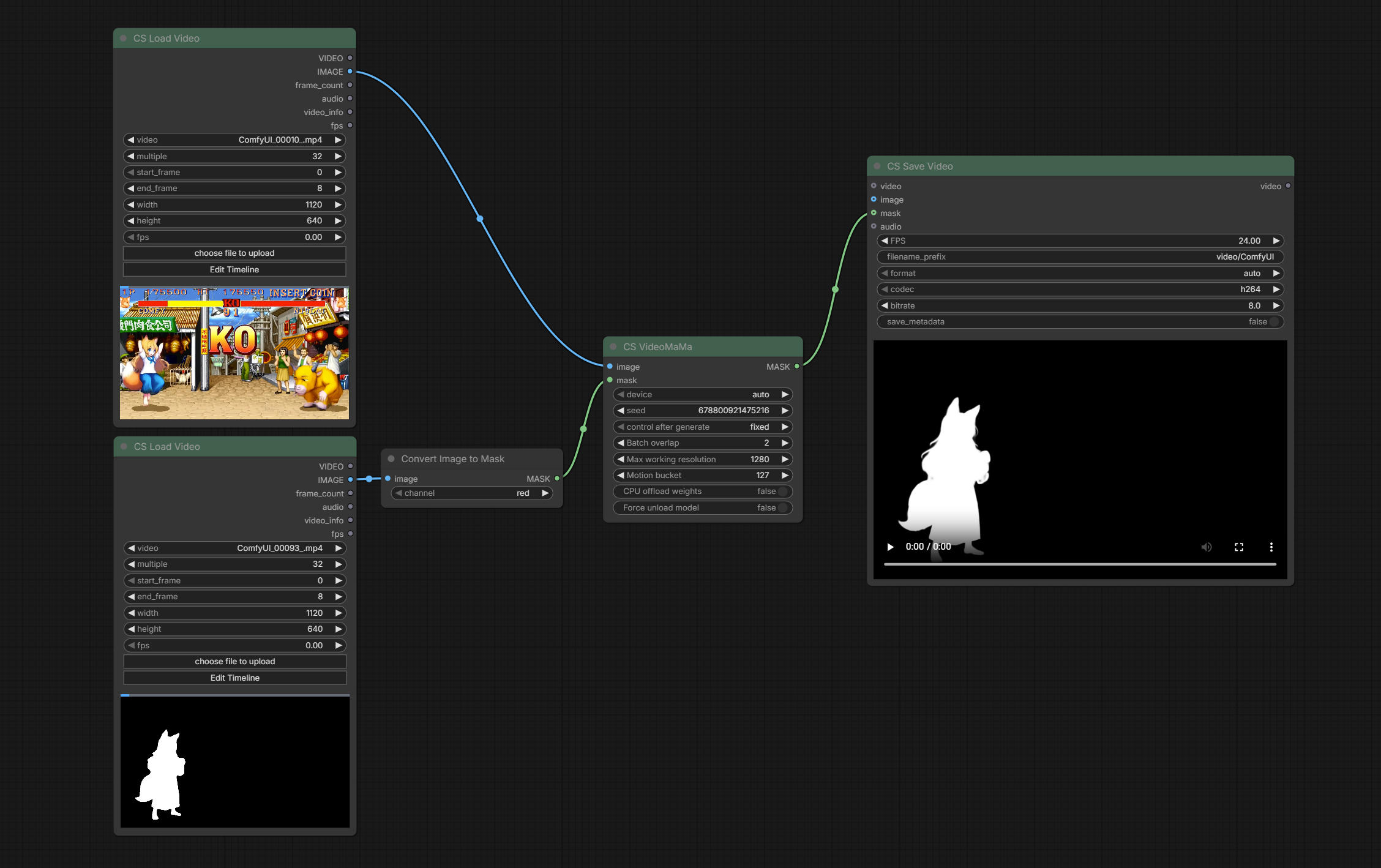1381x868 pixels.
Task: Click the filename_prefix text field
Action: pyautogui.click(x=1080, y=256)
